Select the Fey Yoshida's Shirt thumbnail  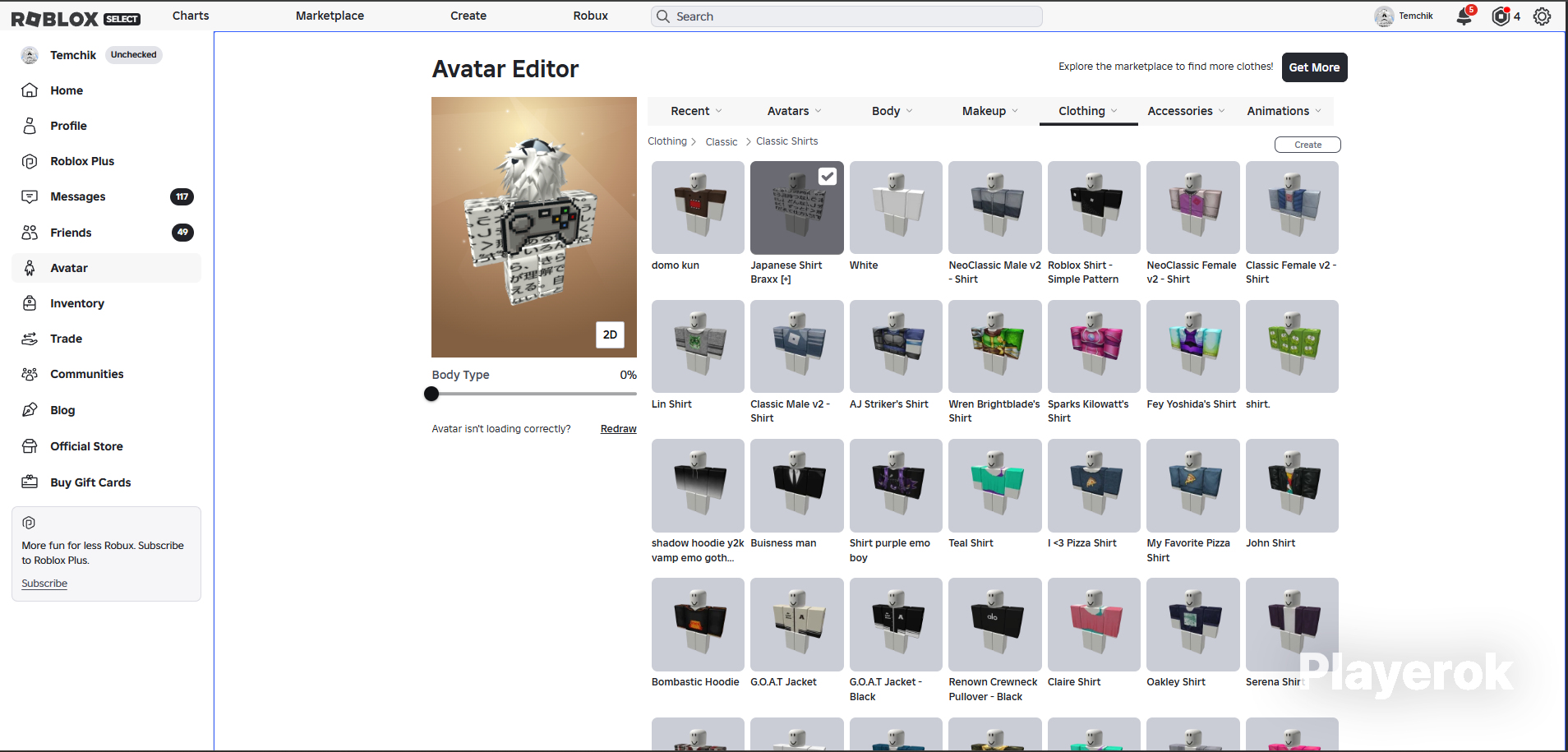(x=1193, y=346)
